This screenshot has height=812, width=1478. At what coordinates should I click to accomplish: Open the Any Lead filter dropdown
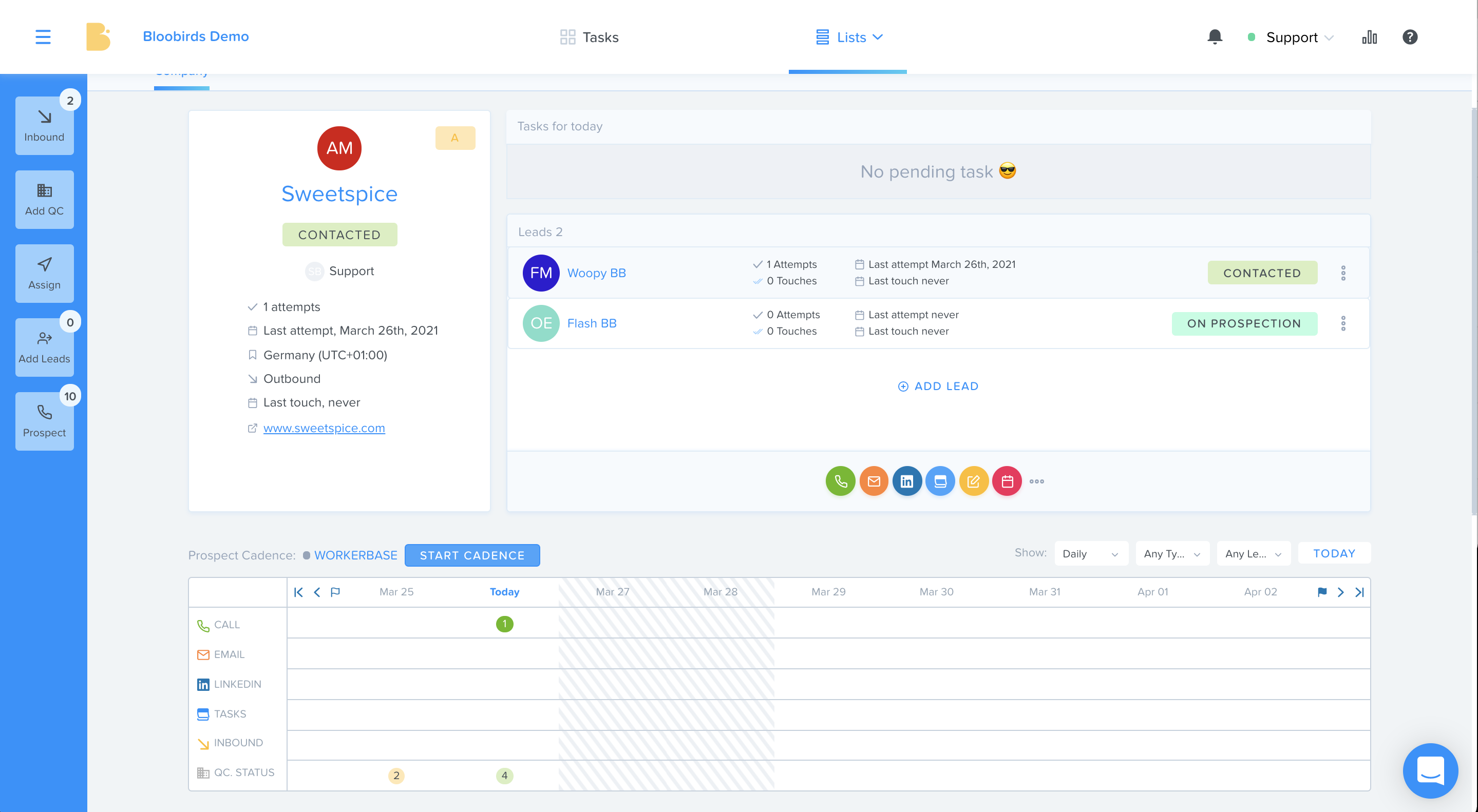1254,553
